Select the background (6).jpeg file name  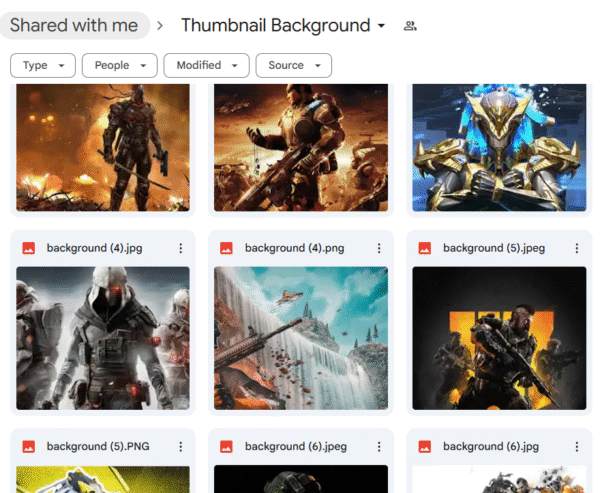[x=296, y=447]
